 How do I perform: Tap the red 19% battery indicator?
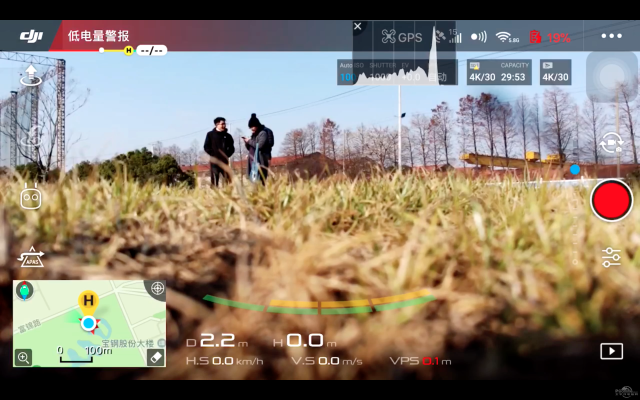tap(549, 37)
